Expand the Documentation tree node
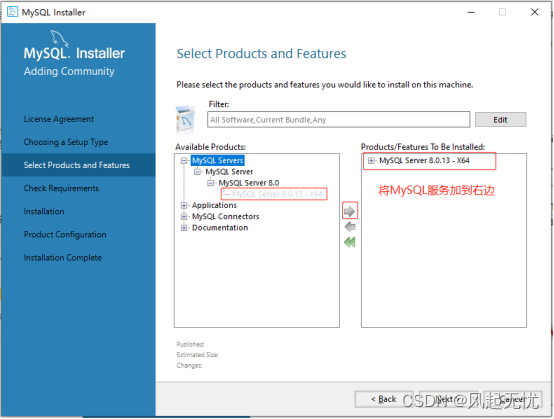 [x=184, y=228]
